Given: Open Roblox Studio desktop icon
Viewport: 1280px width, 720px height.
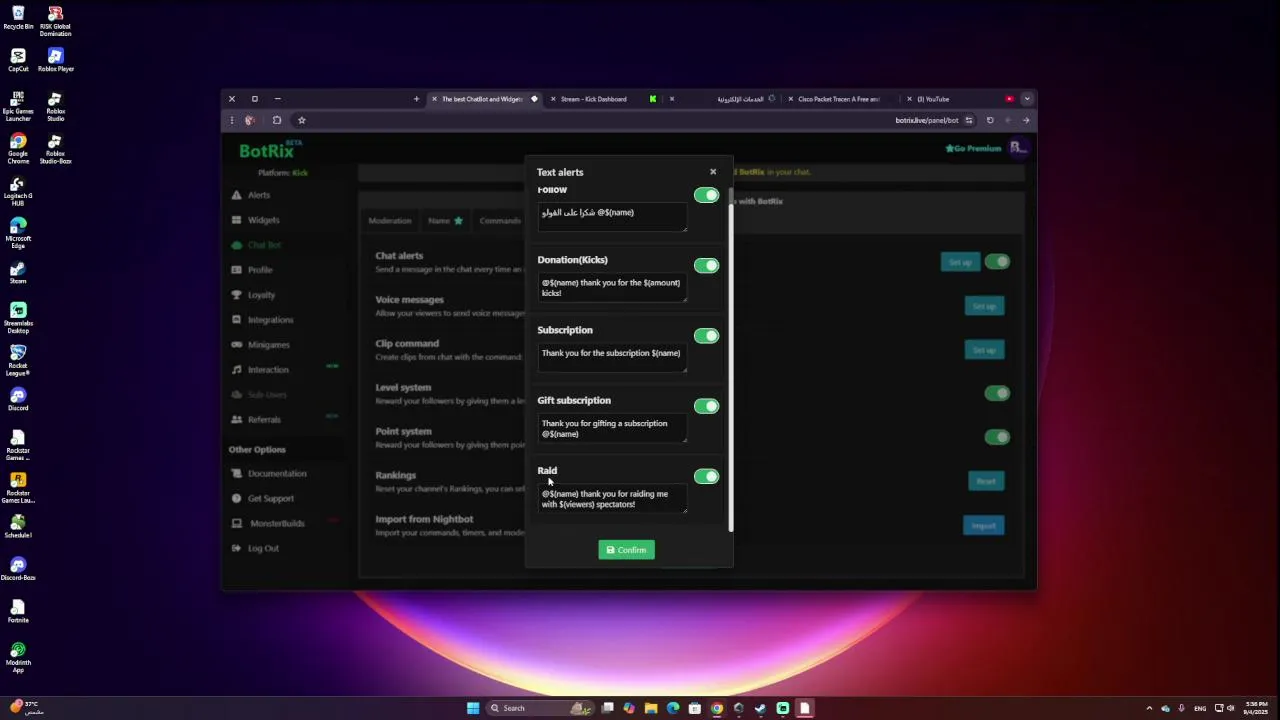Looking at the screenshot, I should pyautogui.click(x=55, y=107).
